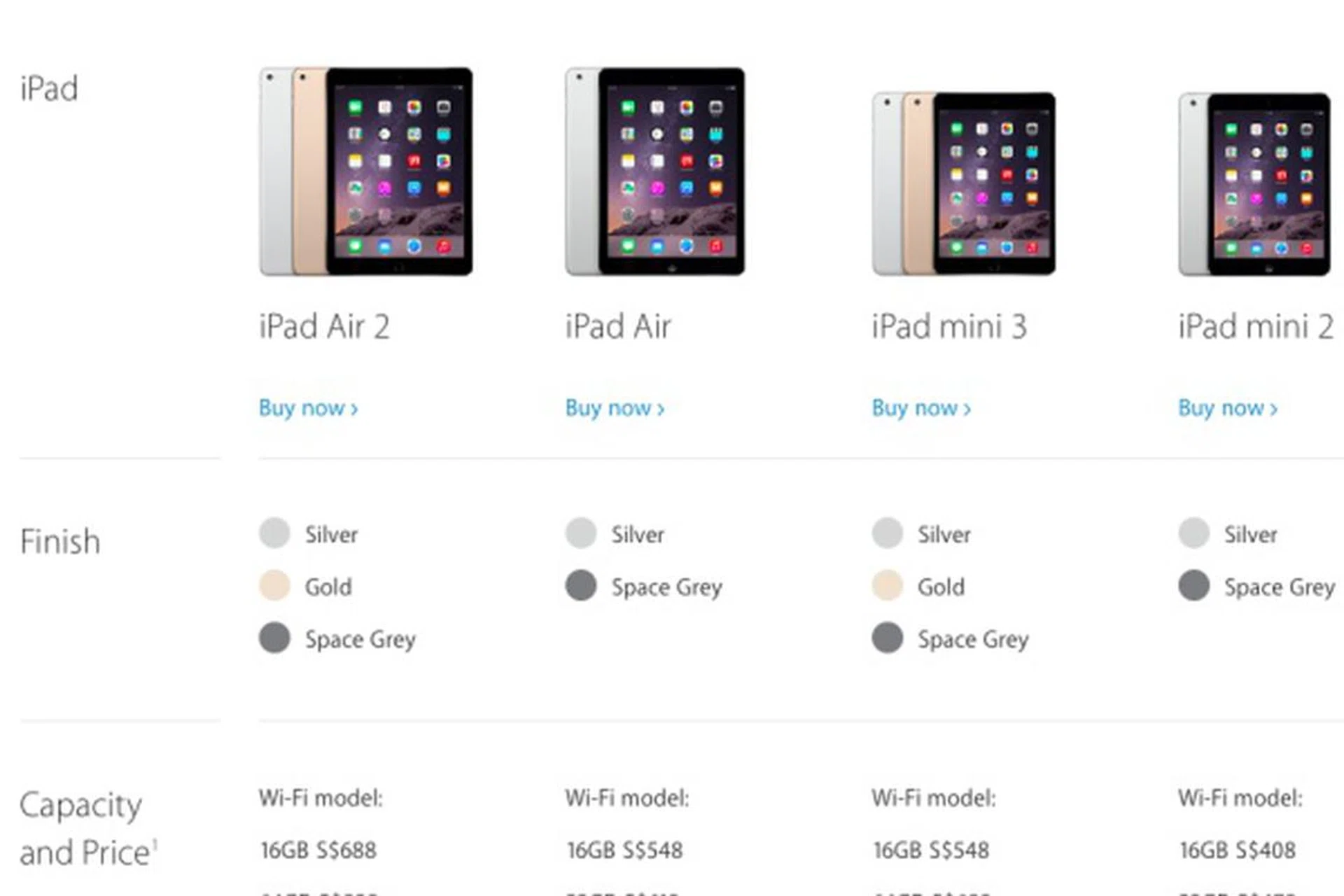The height and width of the screenshot is (896, 1344).
Task: Open Buy now link under iPad Air 2
Action: point(309,407)
